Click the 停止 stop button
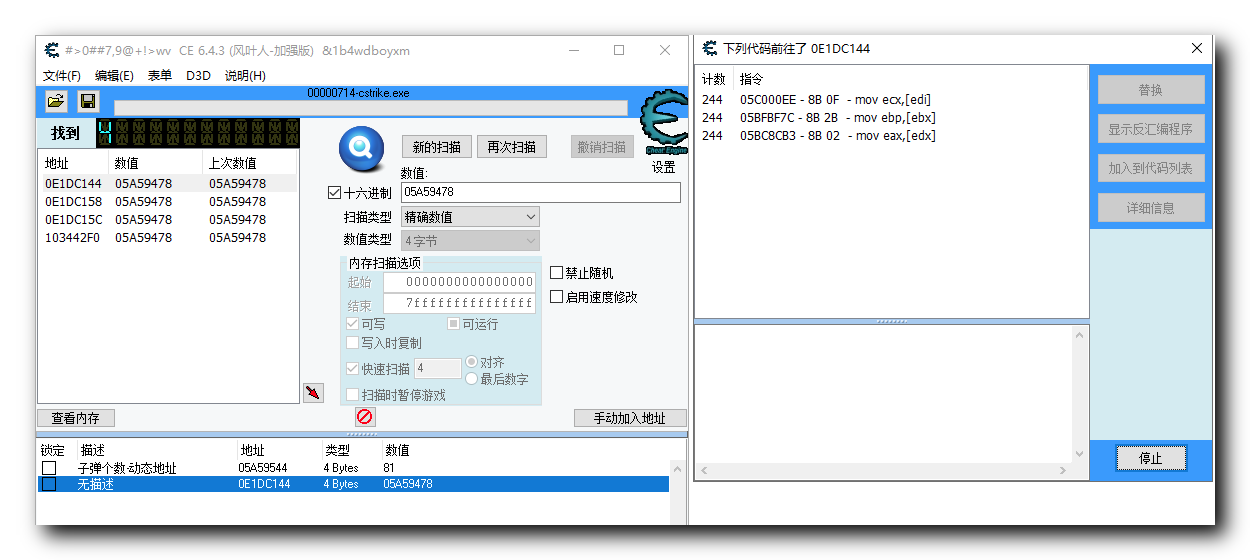The height and width of the screenshot is (560, 1250). pos(1151,458)
